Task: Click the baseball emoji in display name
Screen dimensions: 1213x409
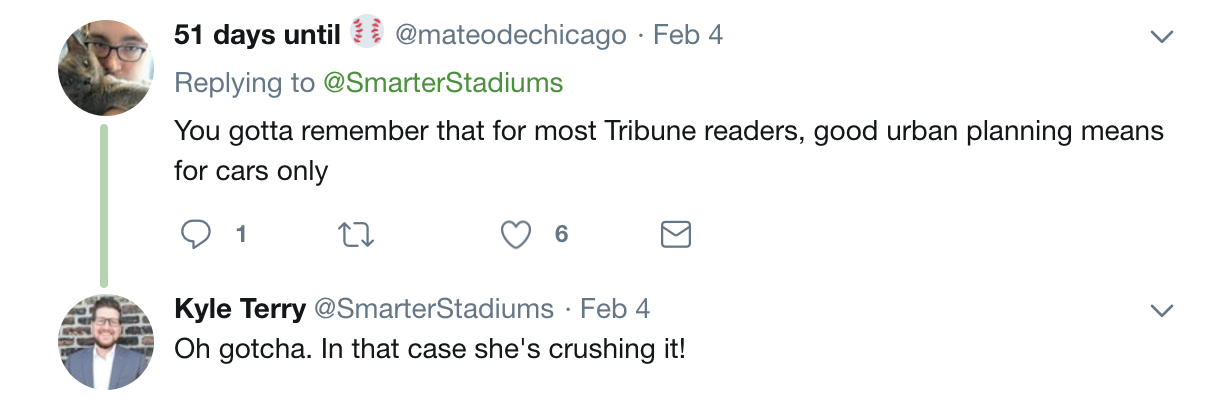Action: [368, 34]
